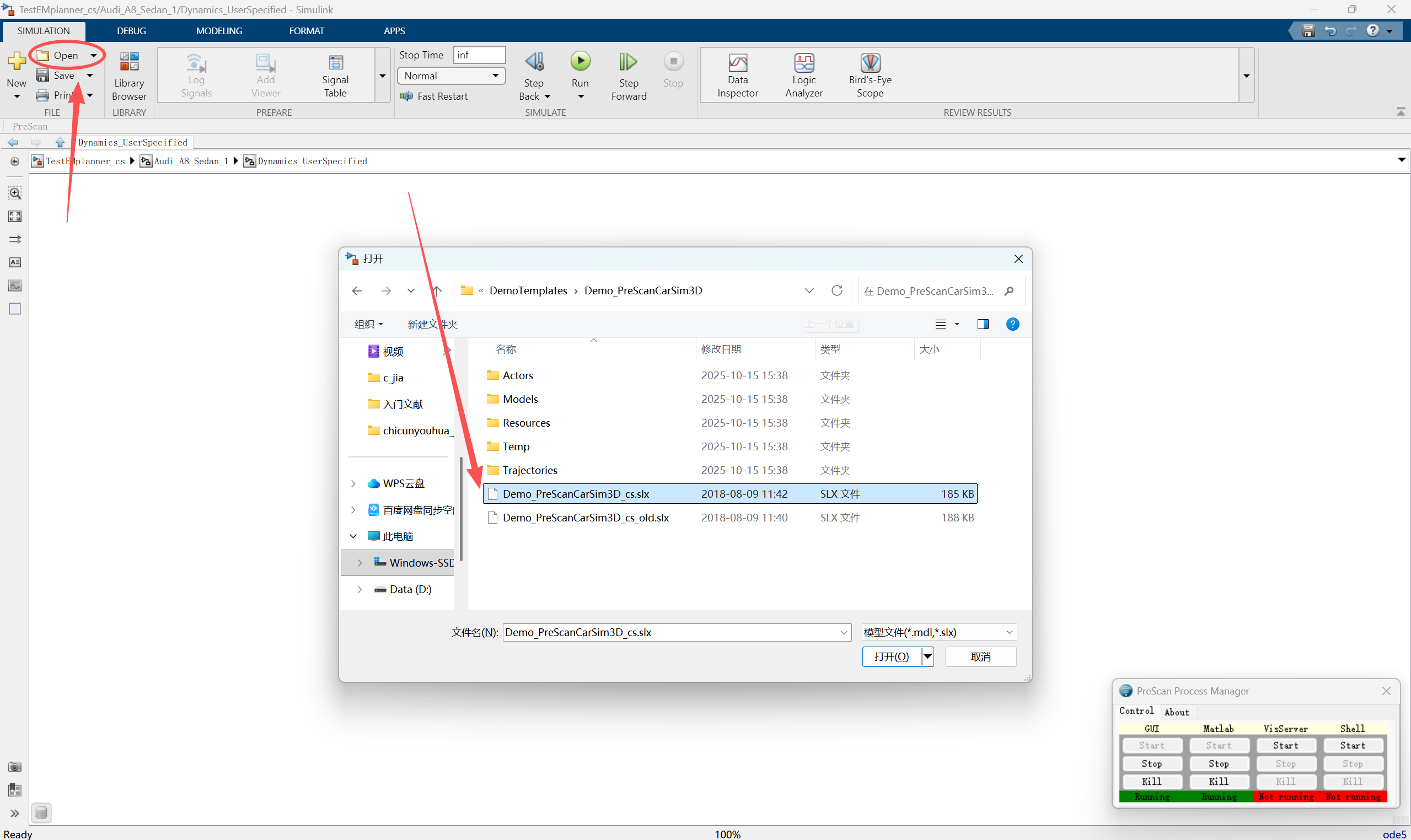The image size is (1411, 840).
Task: Toggle Fast Restart mode
Action: (x=434, y=96)
